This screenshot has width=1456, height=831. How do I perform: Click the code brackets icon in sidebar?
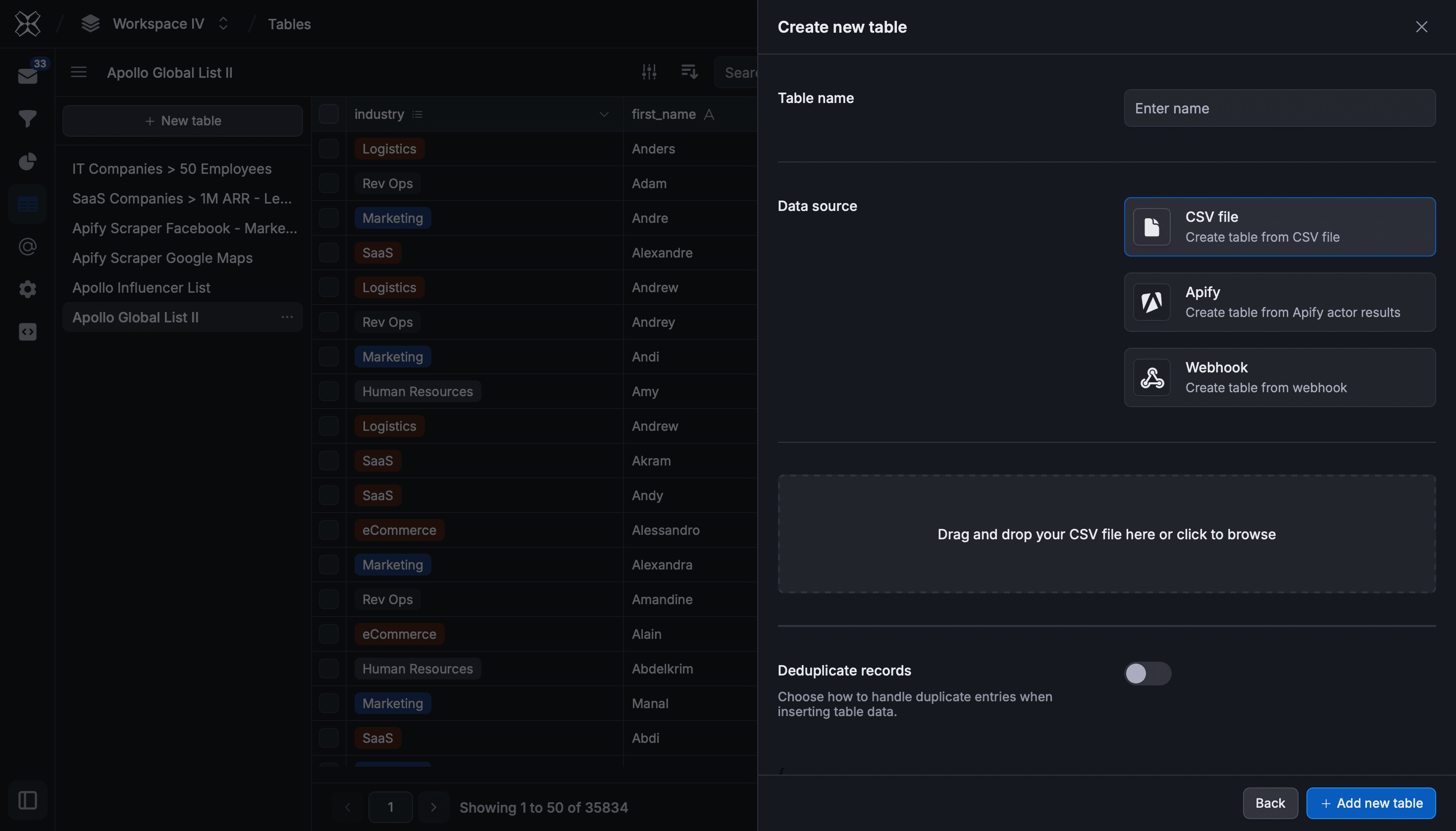coord(27,332)
